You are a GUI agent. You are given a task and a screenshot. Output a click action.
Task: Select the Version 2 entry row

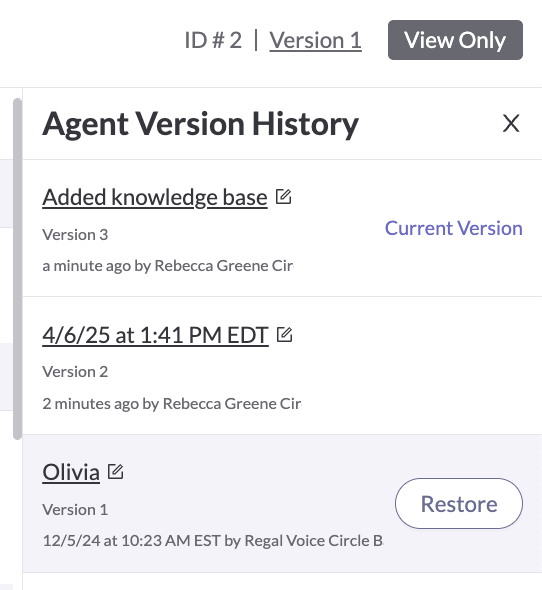click(x=282, y=365)
